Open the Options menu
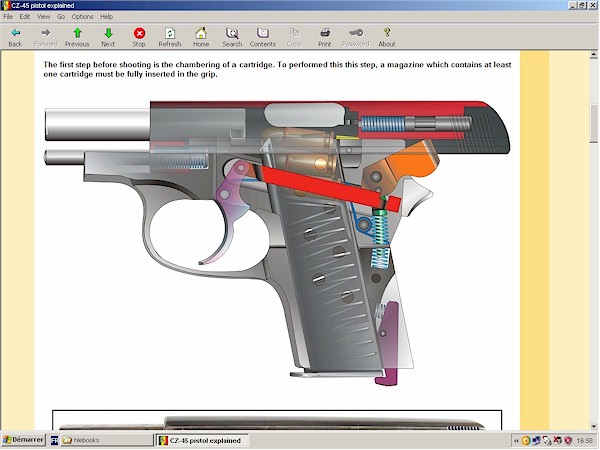Viewport: 600px width, 450px height. [82, 16]
